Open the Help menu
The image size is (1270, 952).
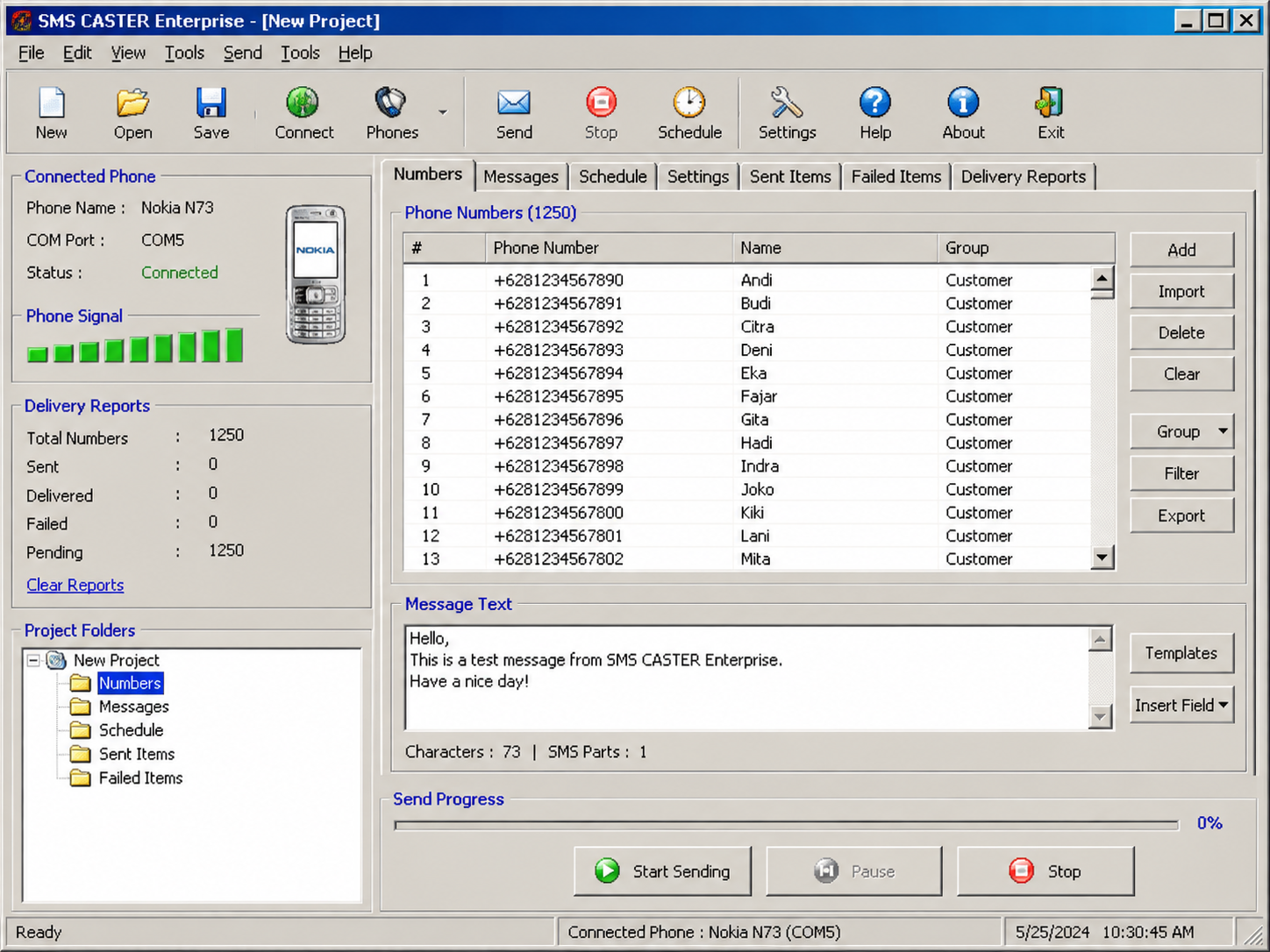point(355,53)
